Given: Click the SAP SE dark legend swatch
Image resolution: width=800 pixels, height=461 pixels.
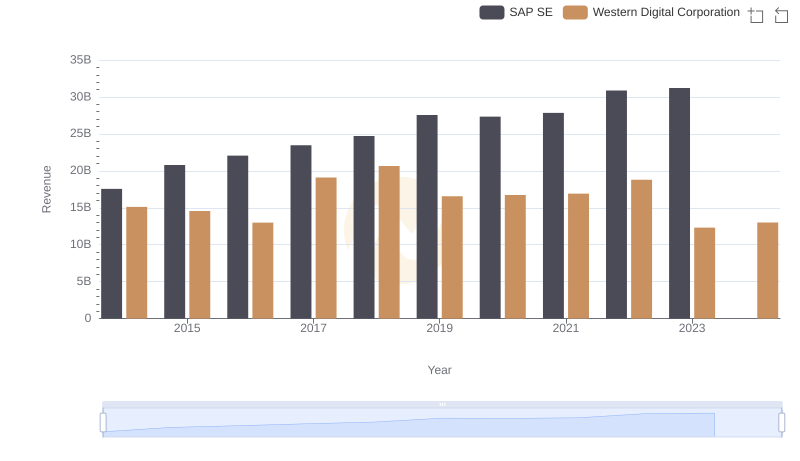Looking at the screenshot, I should (x=492, y=12).
